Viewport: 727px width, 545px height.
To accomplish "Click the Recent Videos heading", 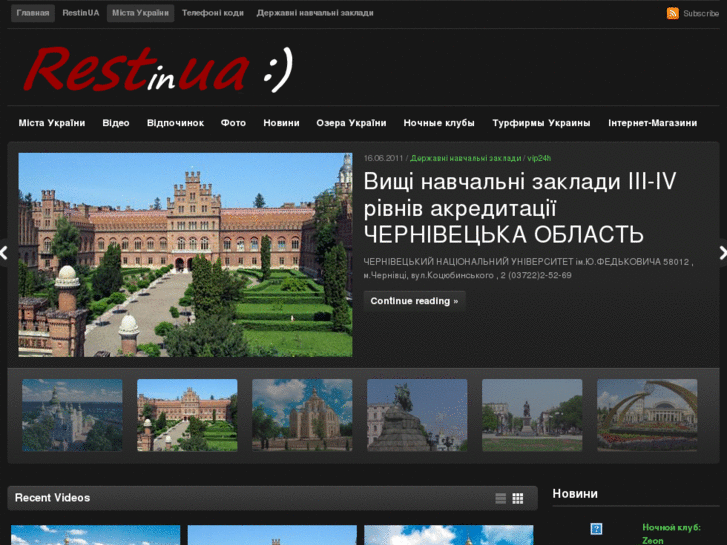I will [x=52, y=498].
